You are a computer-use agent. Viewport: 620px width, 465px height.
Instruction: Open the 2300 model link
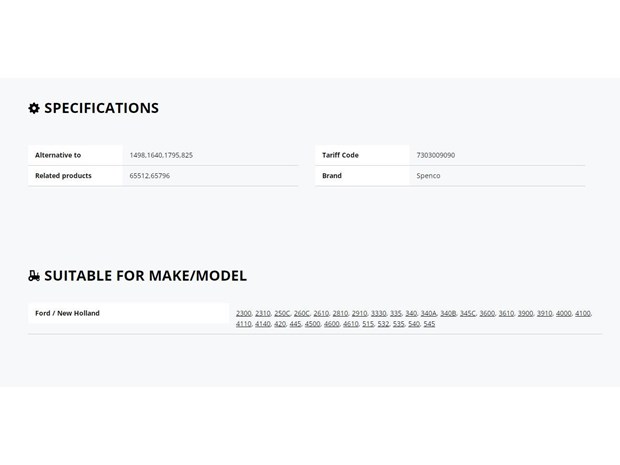(x=244, y=313)
